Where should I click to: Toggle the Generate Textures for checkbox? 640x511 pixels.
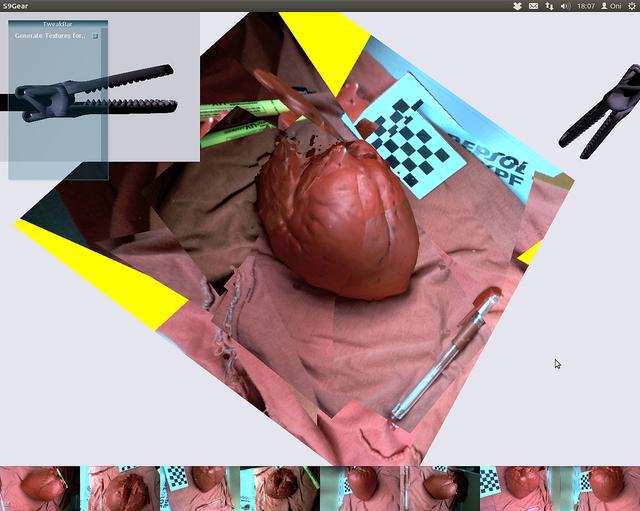click(95, 36)
